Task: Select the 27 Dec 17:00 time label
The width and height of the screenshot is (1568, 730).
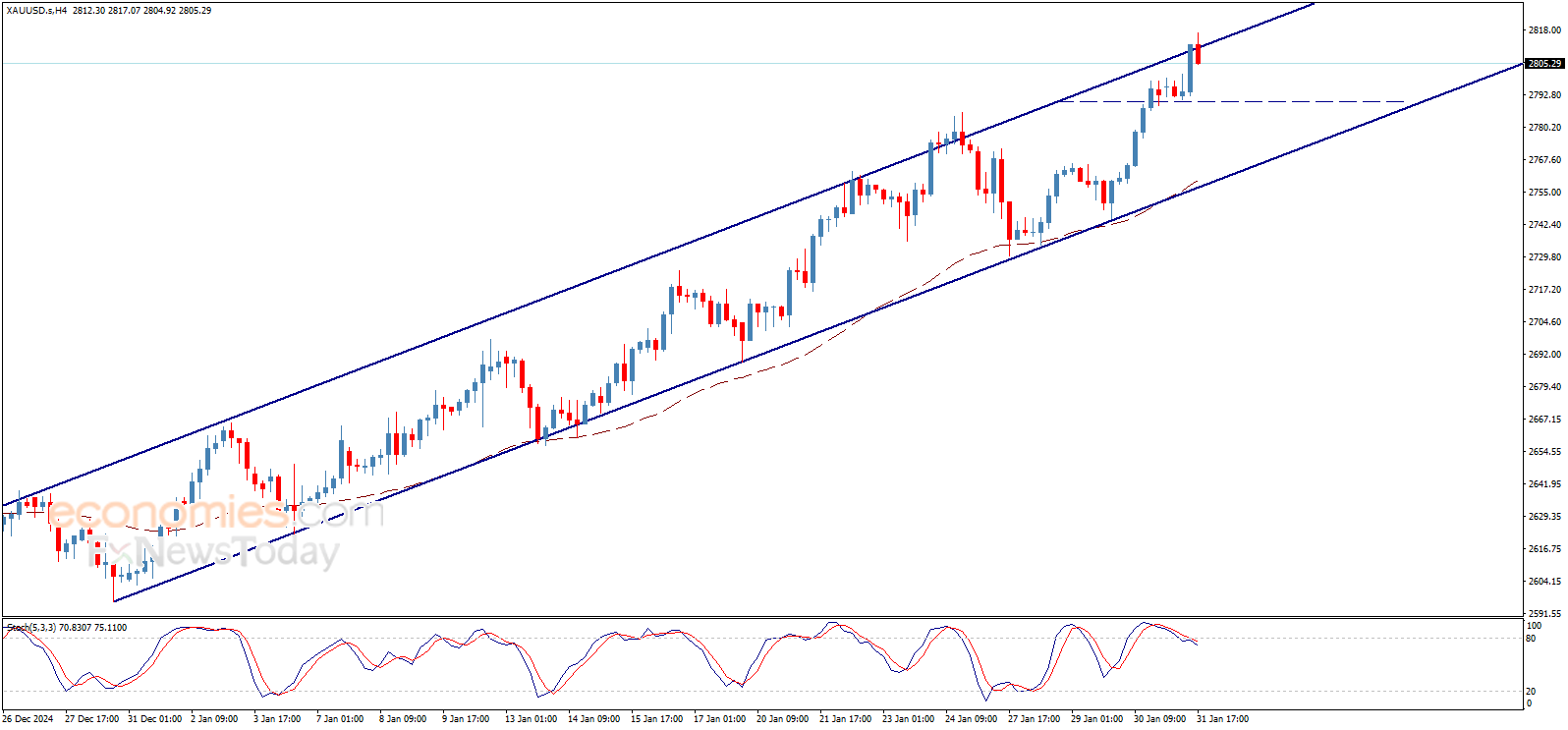Action: pos(91,719)
